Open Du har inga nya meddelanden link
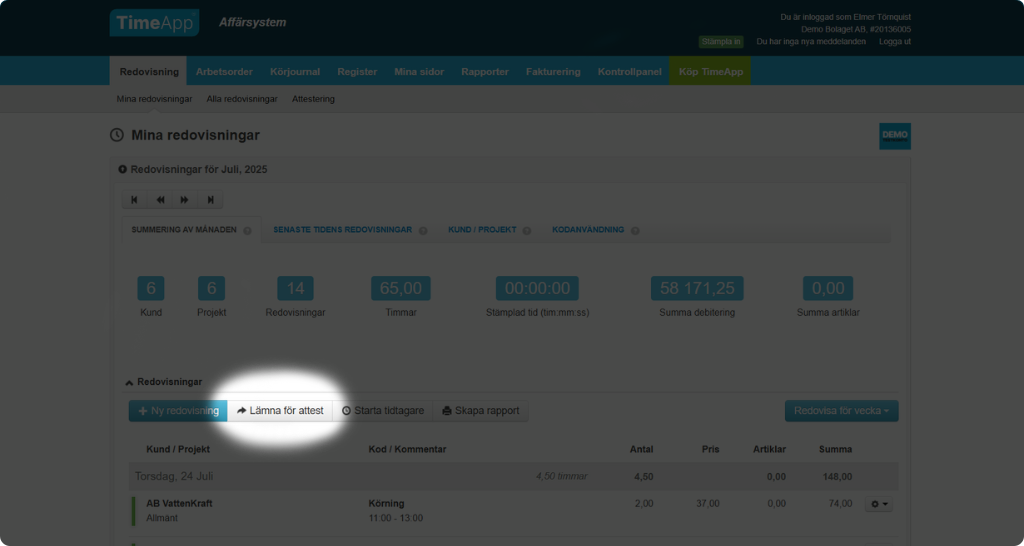 click(x=811, y=42)
